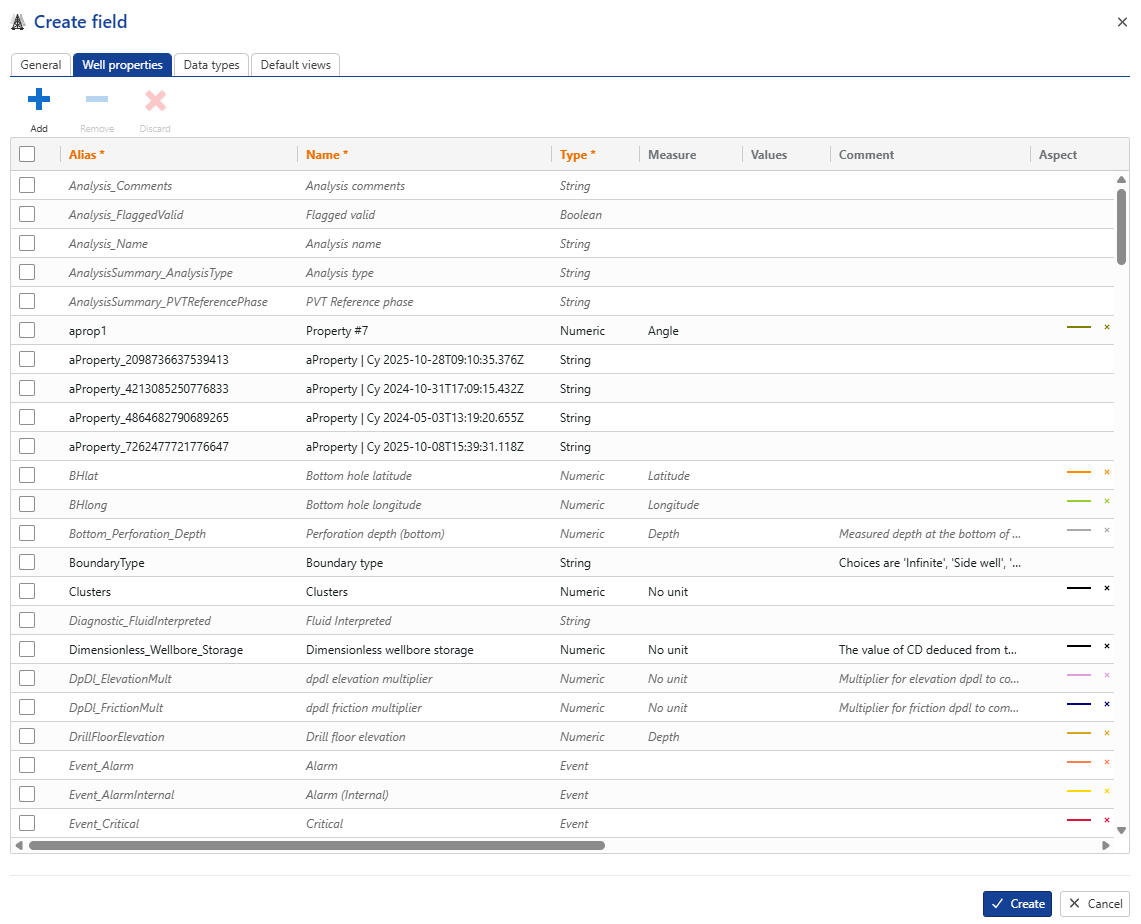The height and width of the screenshot is (924, 1141).
Task: Check the box for the apropt1 row
Action: [x=27, y=330]
